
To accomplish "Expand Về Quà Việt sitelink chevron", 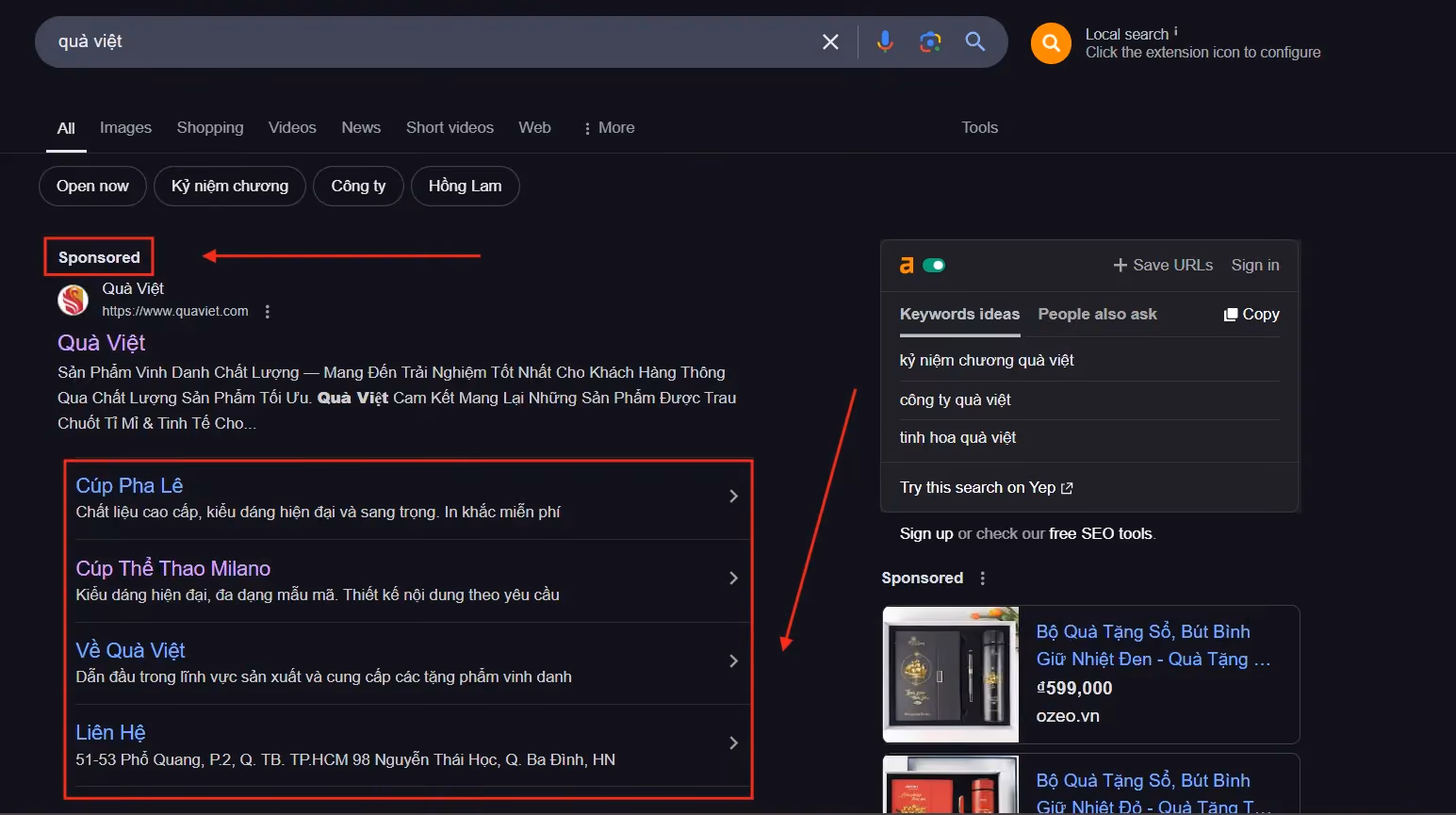I will pos(733,661).
